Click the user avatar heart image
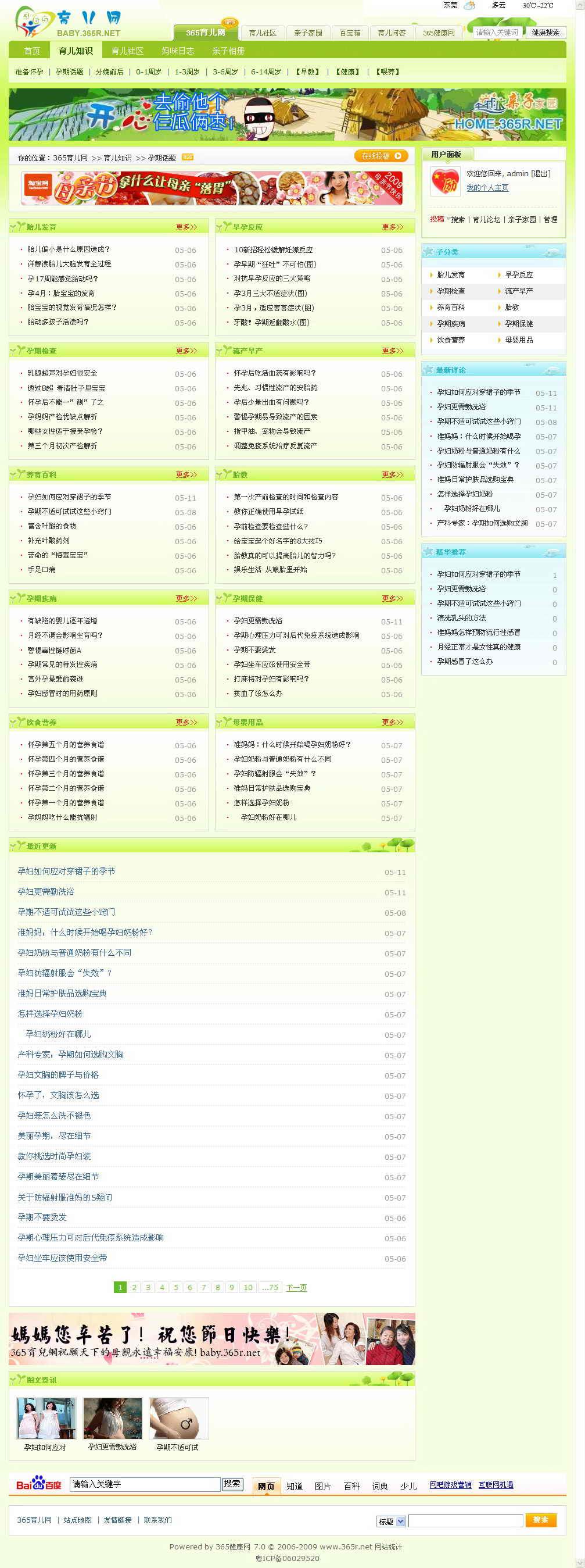Screen dimensions: 585x1568 click(445, 181)
